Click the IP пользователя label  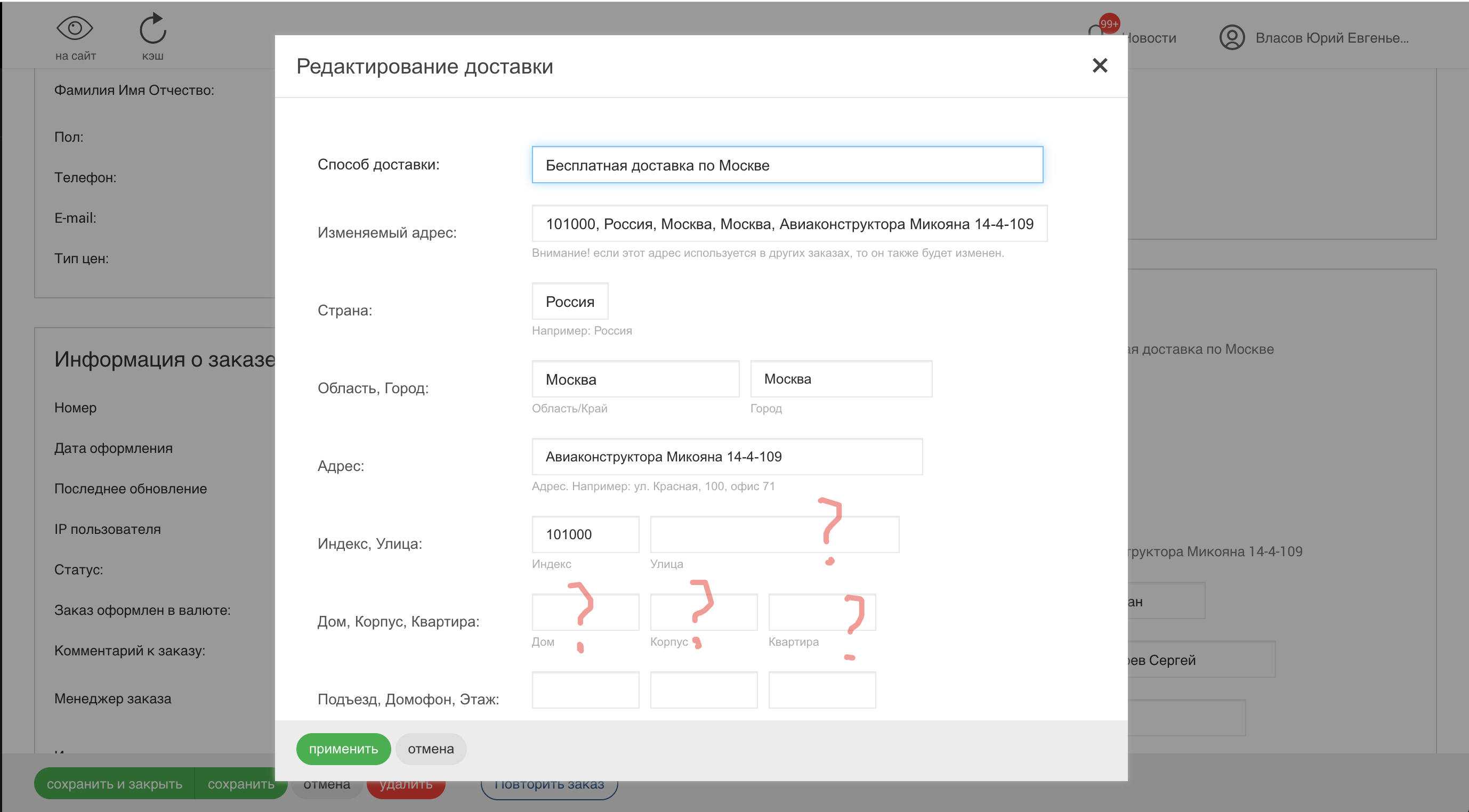108,529
